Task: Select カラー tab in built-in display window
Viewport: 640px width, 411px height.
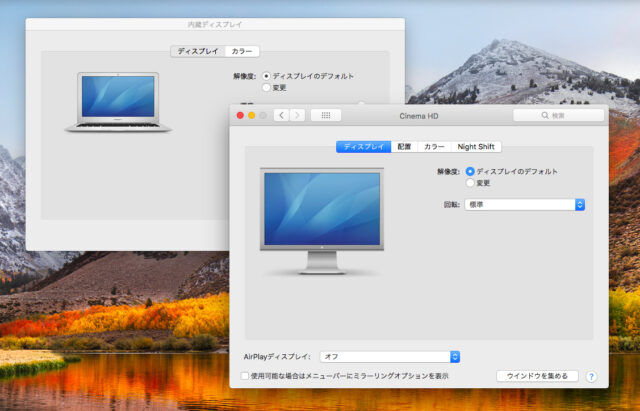Action: coord(242,51)
